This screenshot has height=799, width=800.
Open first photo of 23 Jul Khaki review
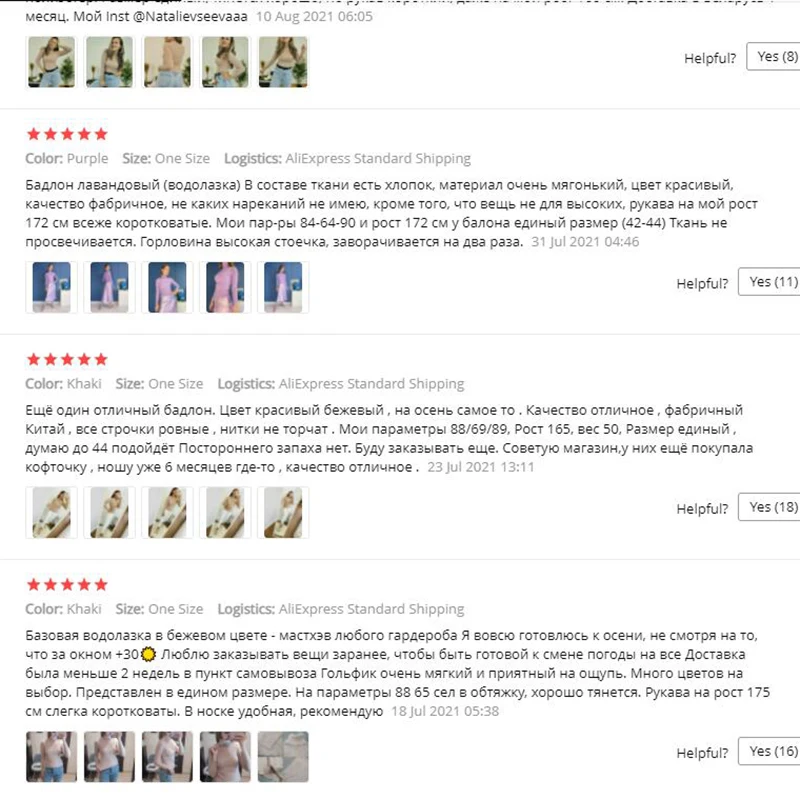tap(52, 513)
